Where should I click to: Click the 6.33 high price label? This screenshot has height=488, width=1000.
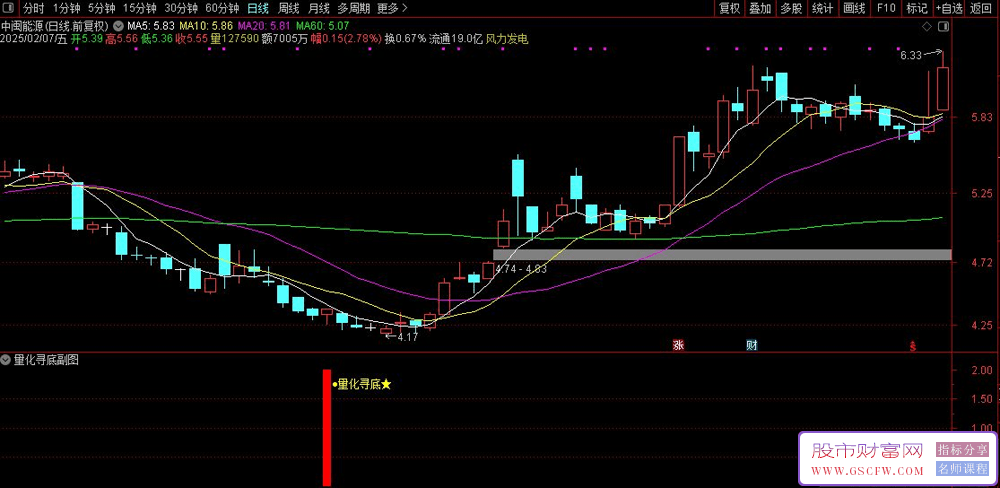(x=911, y=56)
